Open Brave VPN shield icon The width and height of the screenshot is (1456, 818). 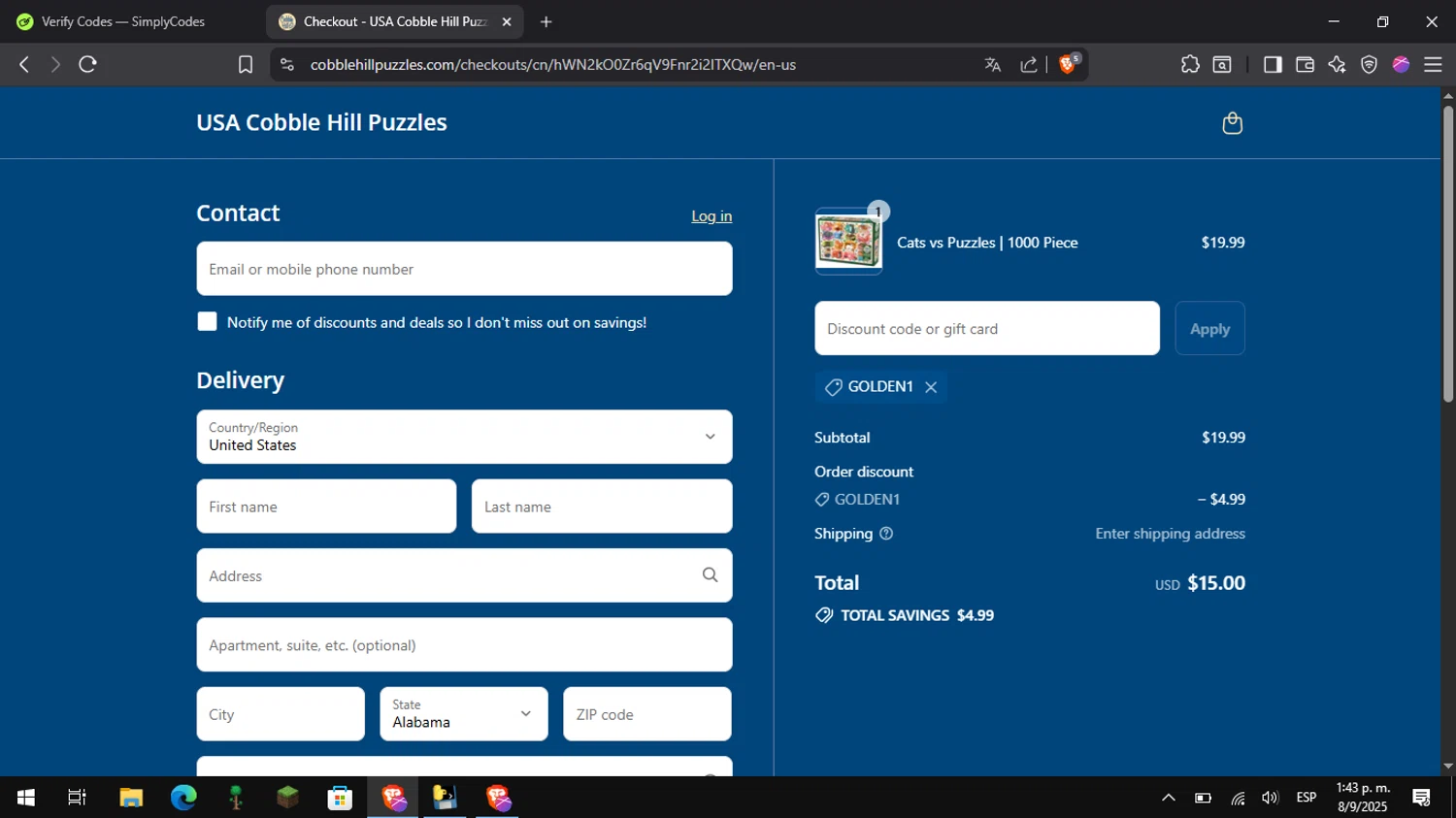(x=1369, y=64)
